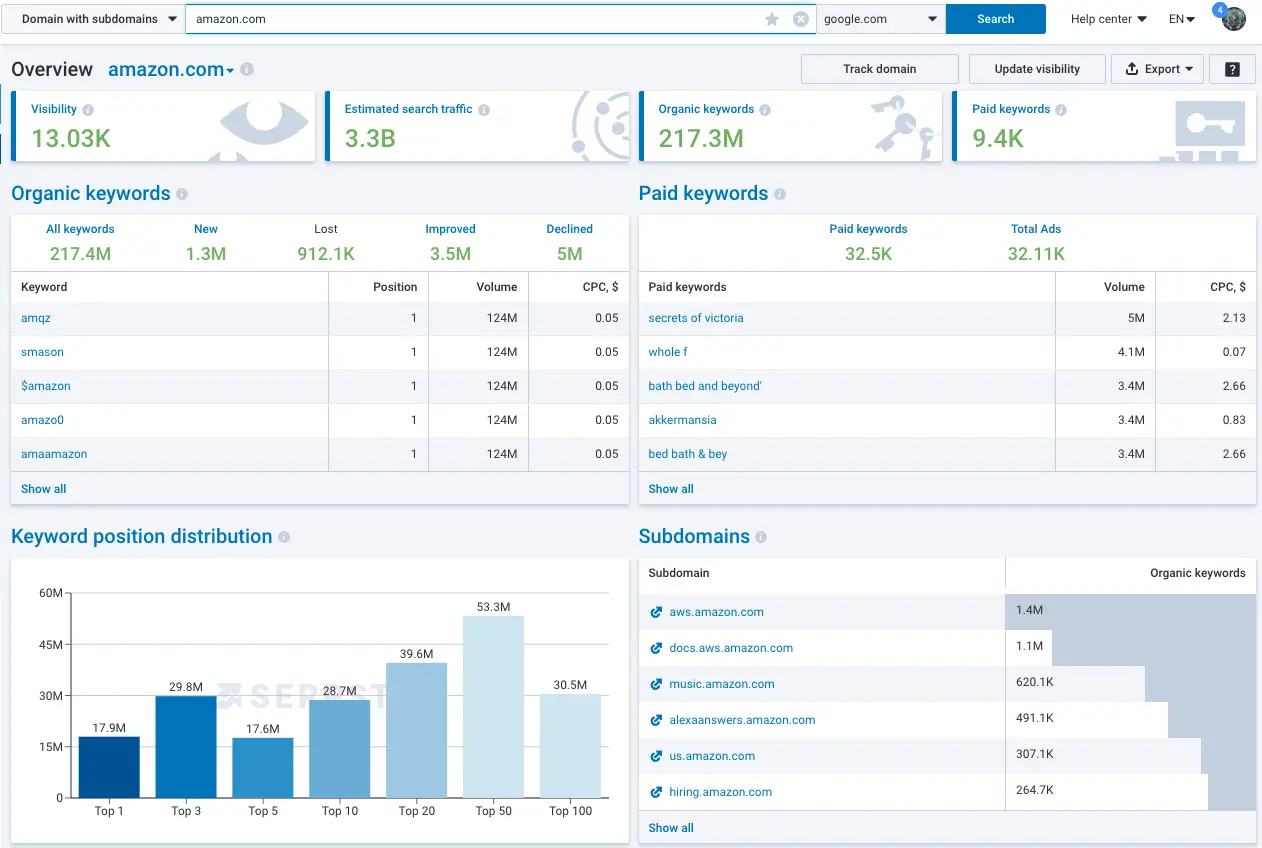Open the hiring.amazon.com subdomain link
Viewport: 1262px width, 848px height.
pyautogui.click(x=720, y=792)
